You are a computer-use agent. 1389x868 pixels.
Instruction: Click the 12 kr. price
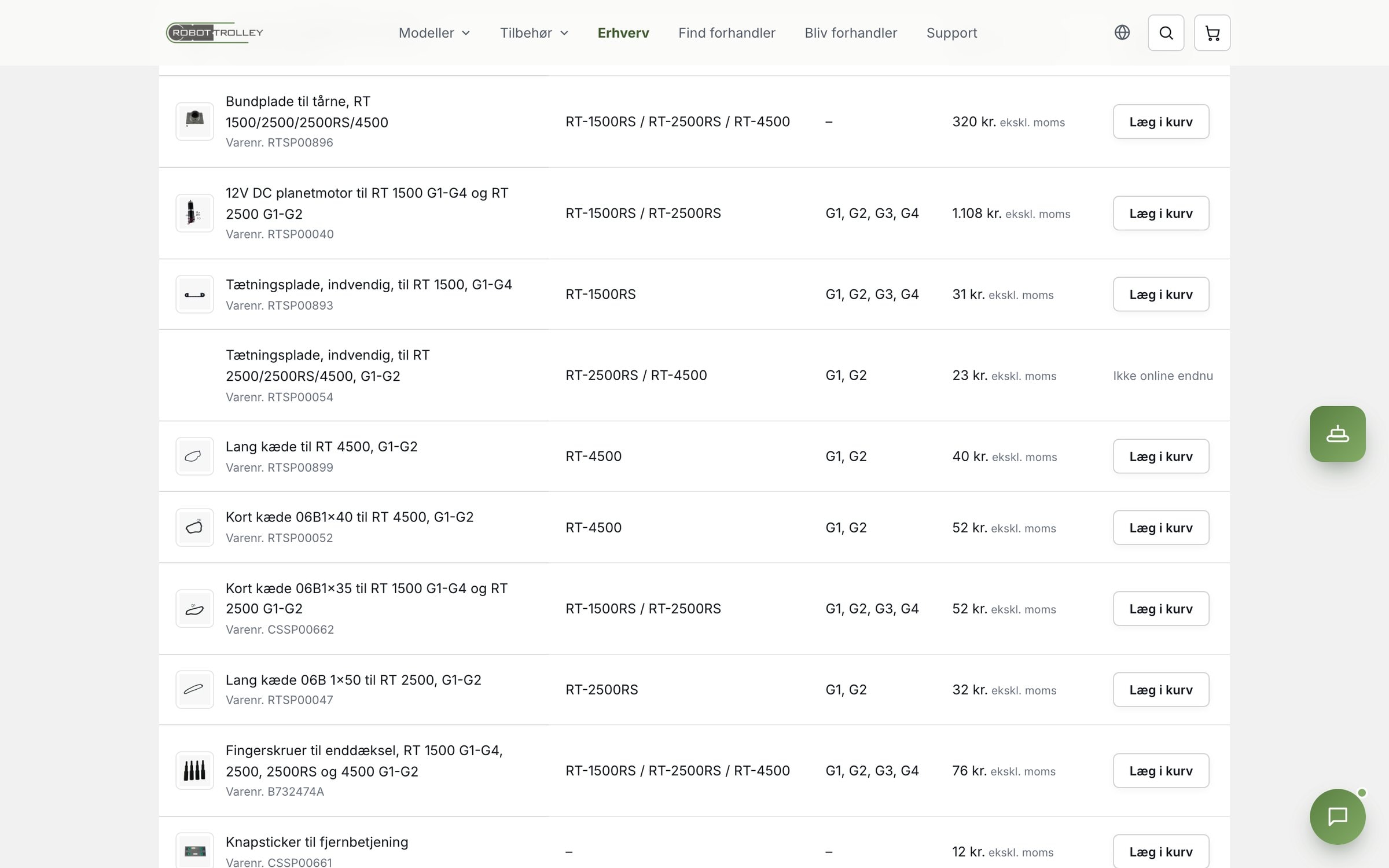pyautogui.click(x=968, y=851)
